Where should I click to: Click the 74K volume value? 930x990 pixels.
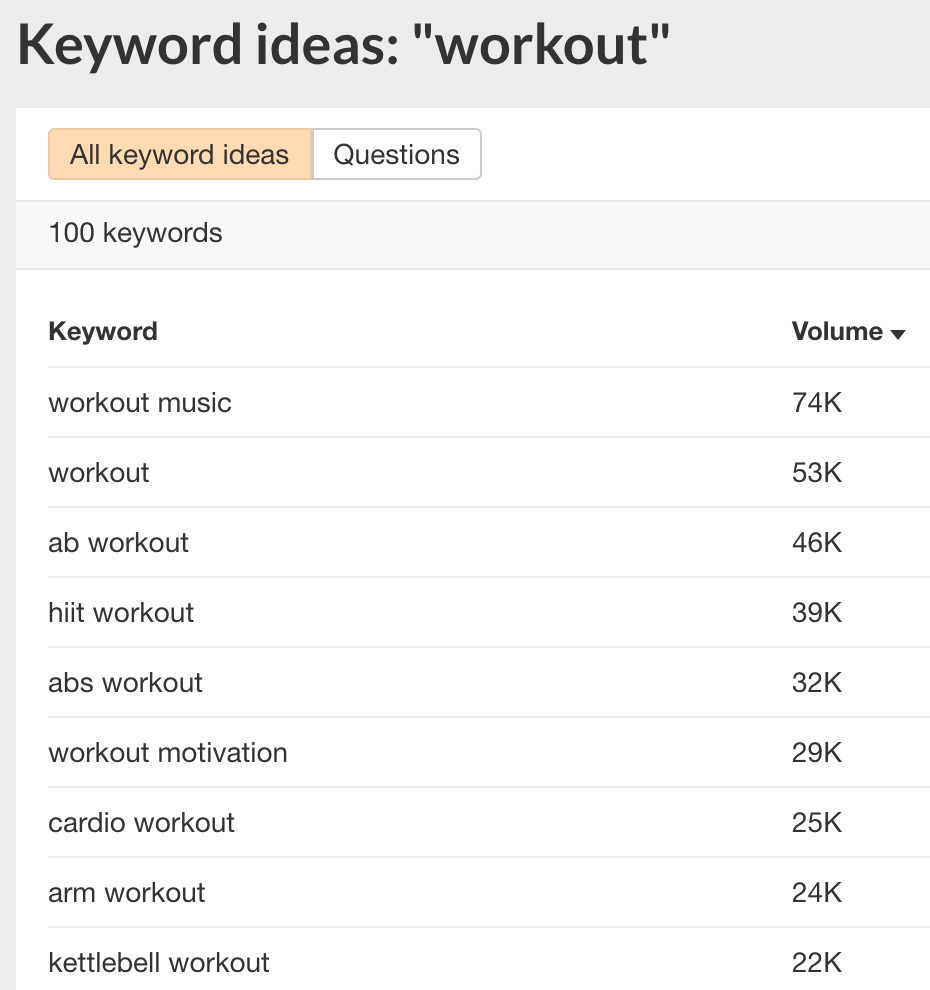814,402
